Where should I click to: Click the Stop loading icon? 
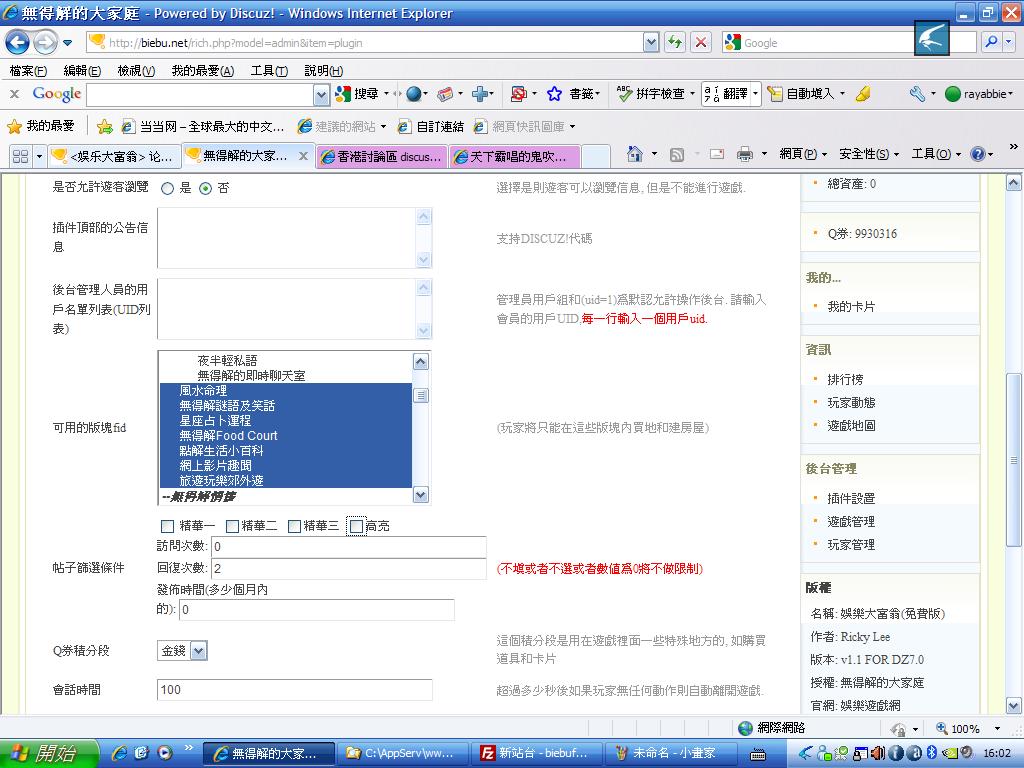click(701, 42)
